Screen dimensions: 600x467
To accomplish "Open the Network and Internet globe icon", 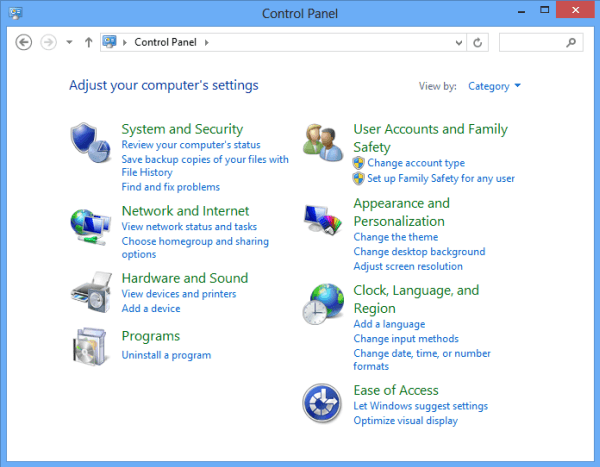I will point(90,227).
